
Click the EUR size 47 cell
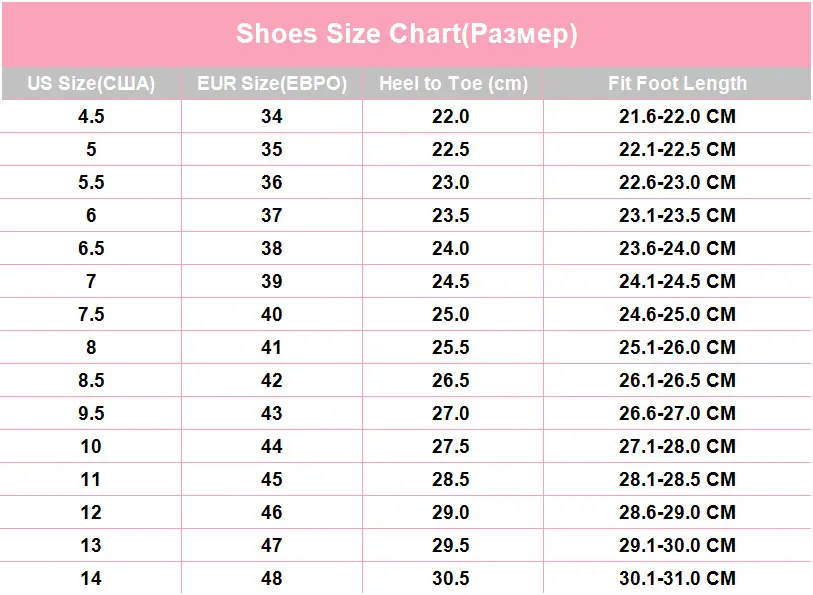pos(272,545)
